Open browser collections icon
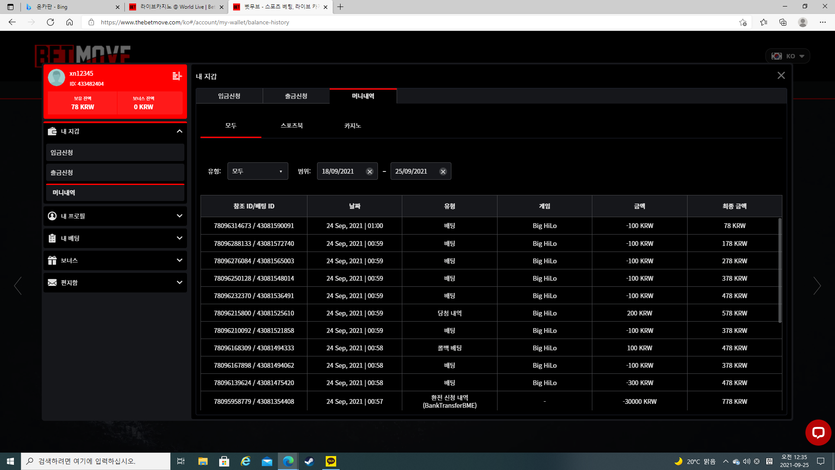The height and width of the screenshot is (470, 835). (x=783, y=22)
